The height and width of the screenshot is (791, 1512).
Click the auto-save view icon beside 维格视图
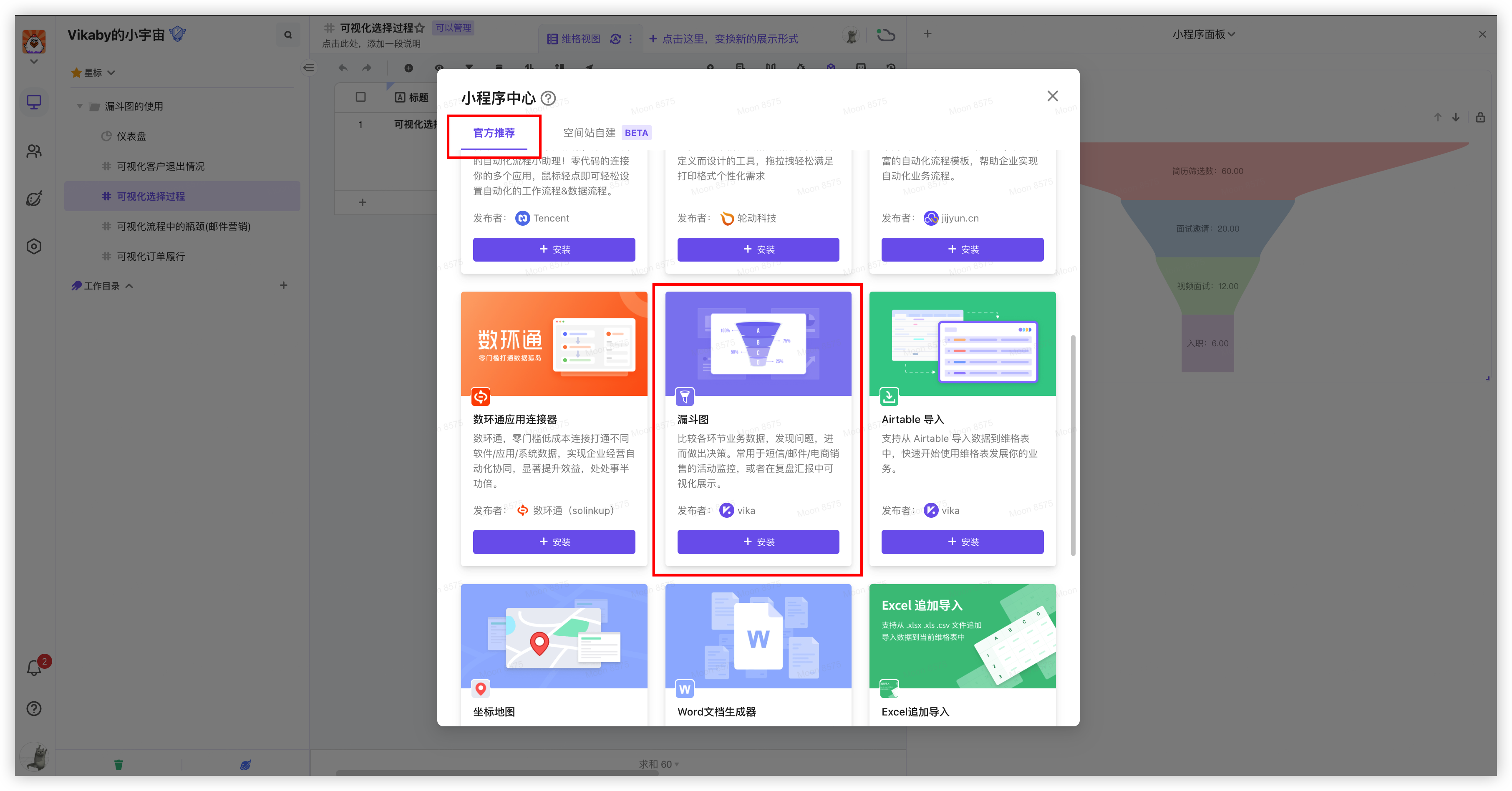coord(615,39)
